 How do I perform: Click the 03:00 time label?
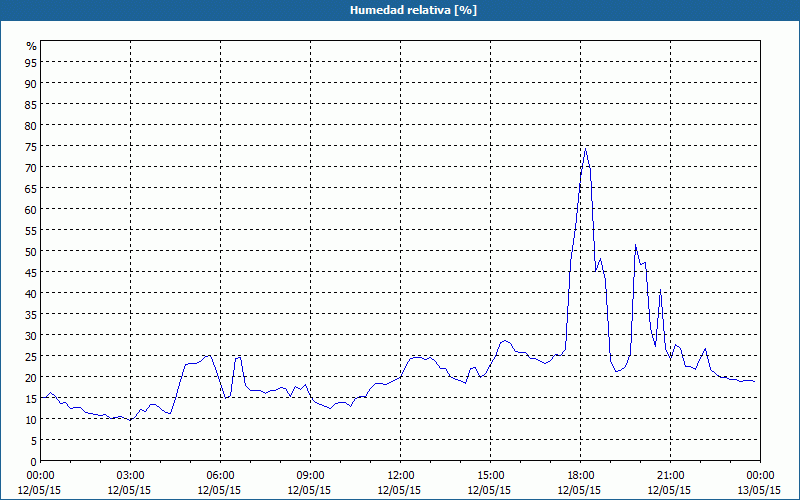coord(131,476)
